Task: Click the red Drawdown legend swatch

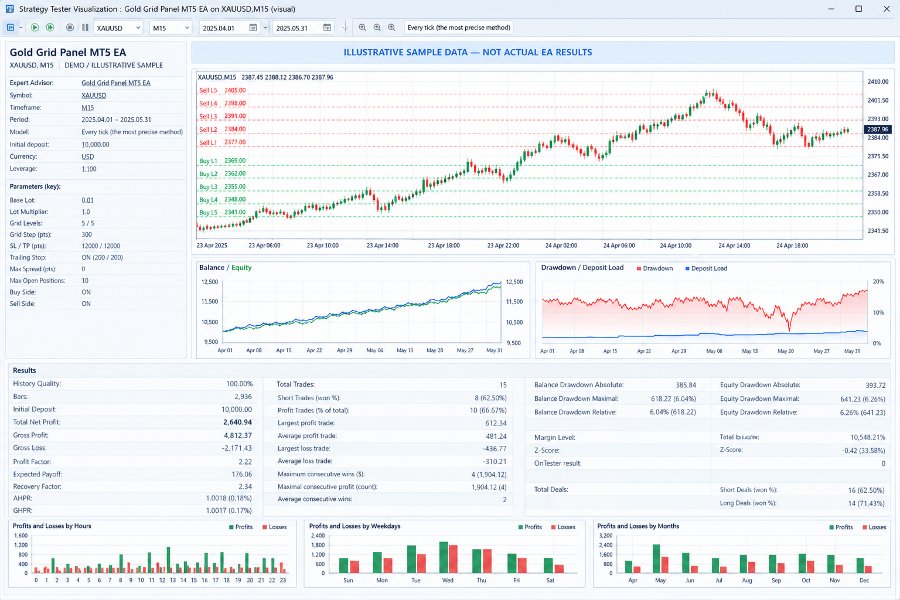Action: (x=639, y=268)
